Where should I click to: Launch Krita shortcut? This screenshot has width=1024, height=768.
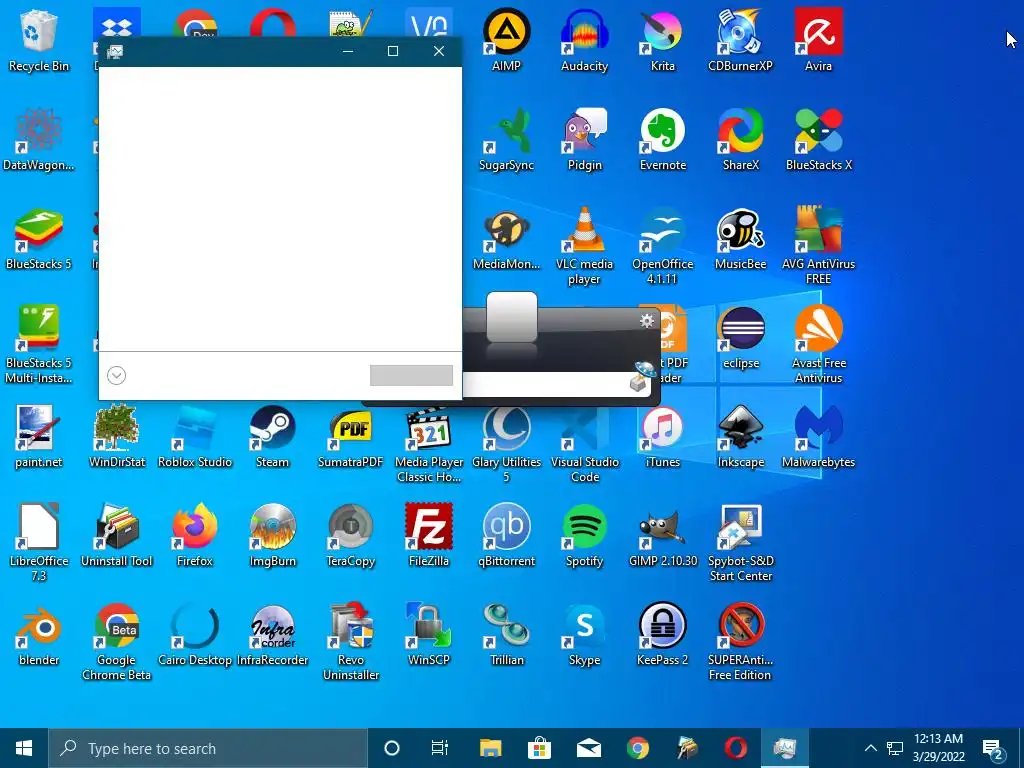coord(662,39)
